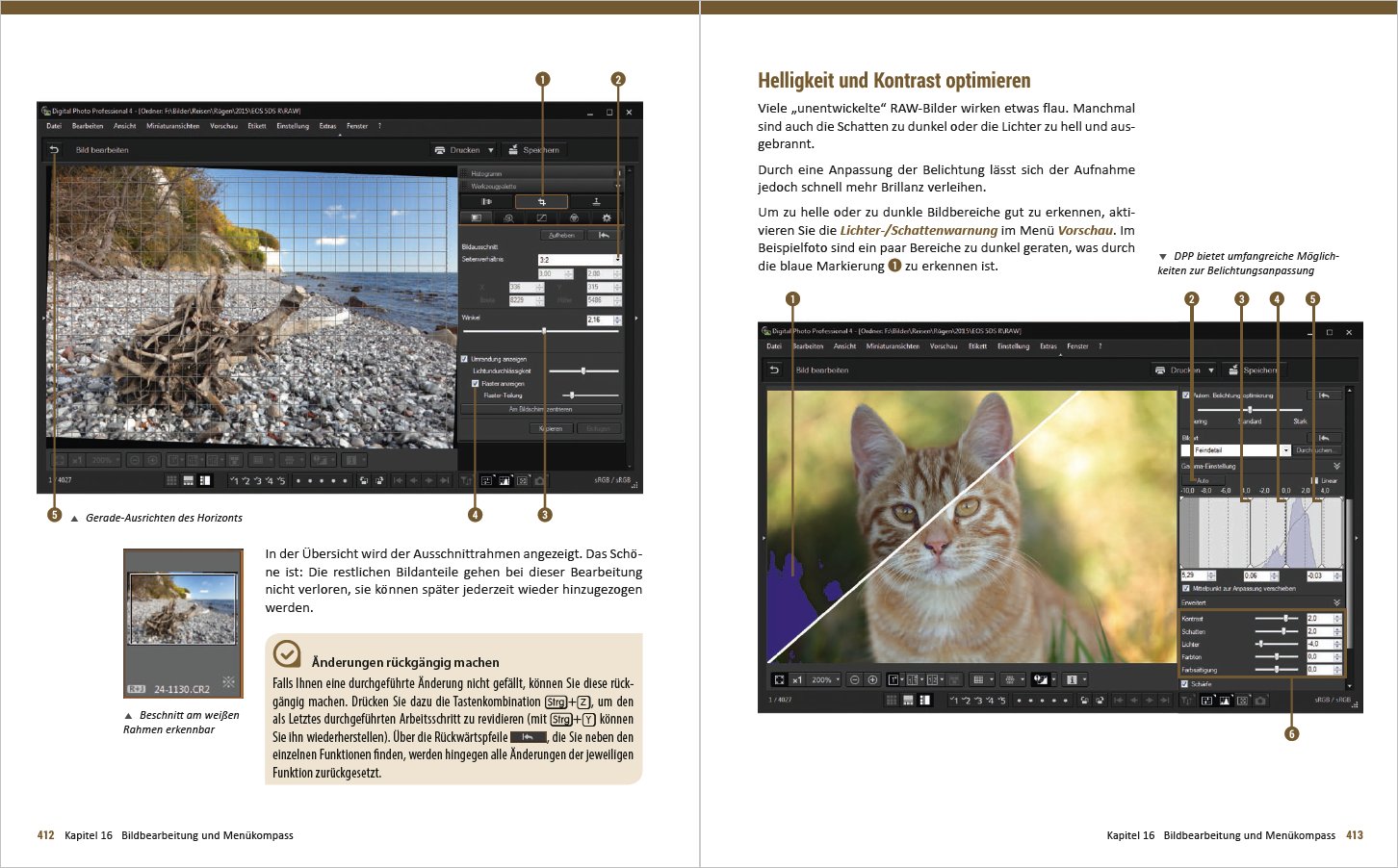
Task: Open the Feindetail picture style dropdown
Action: point(1285,450)
